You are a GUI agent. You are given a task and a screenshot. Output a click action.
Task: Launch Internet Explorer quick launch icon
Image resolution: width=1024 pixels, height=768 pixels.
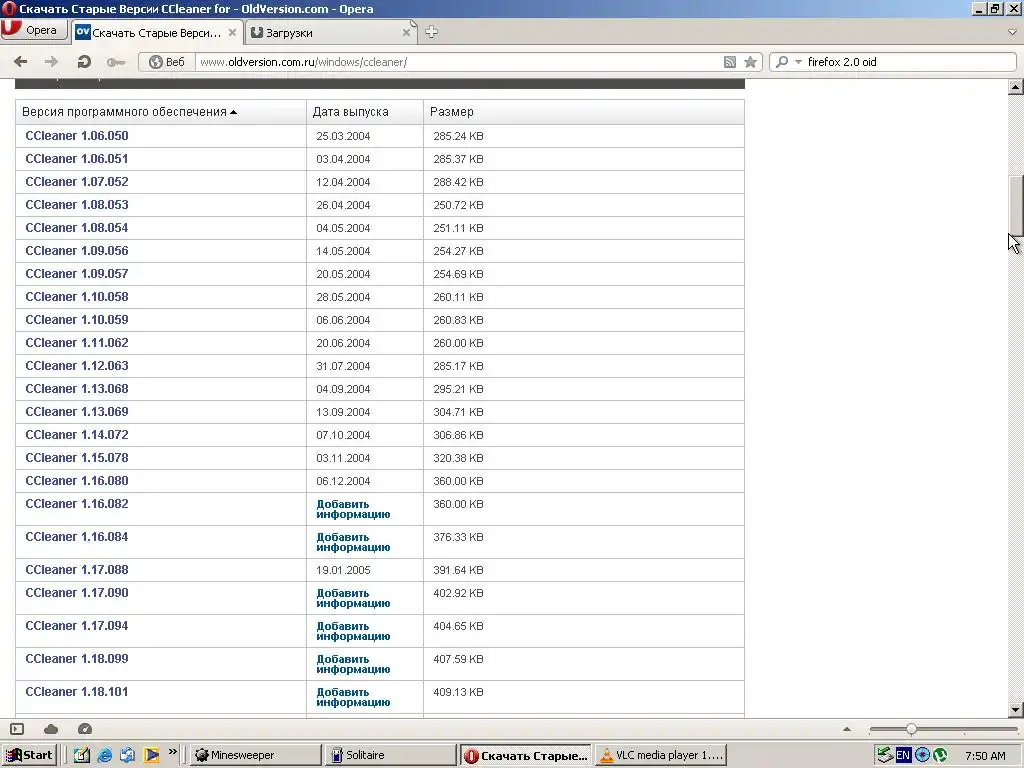(x=104, y=755)
